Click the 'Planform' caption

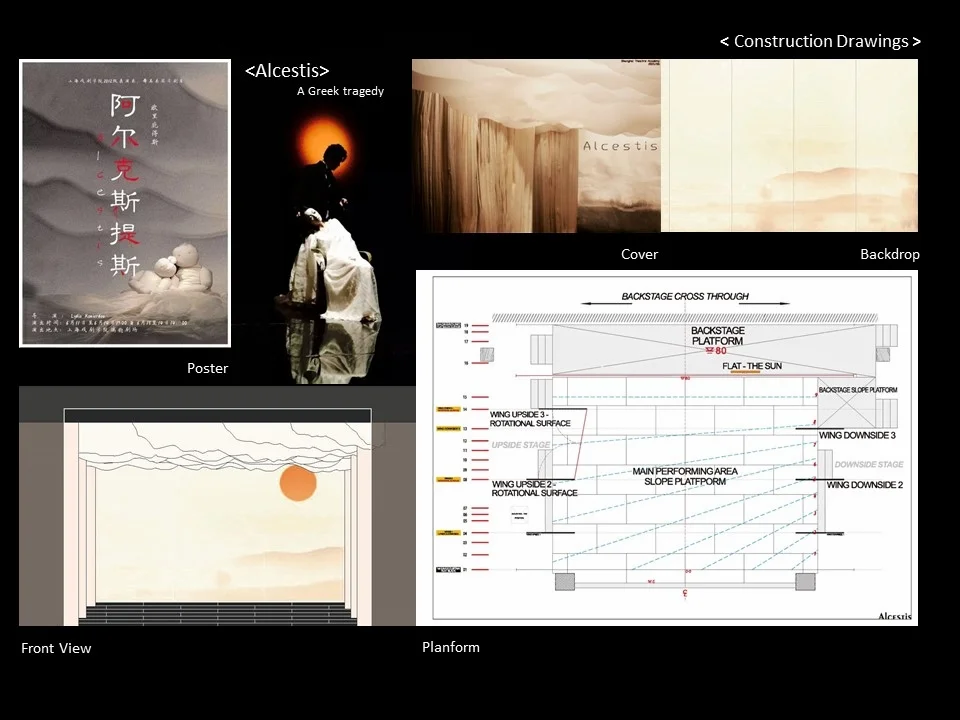point(451,647)
